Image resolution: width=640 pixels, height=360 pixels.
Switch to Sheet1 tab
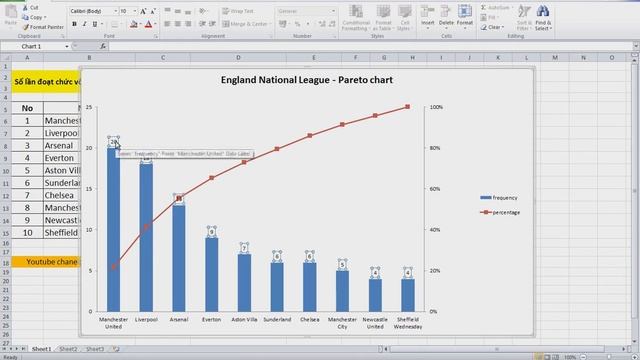(42, 349)
